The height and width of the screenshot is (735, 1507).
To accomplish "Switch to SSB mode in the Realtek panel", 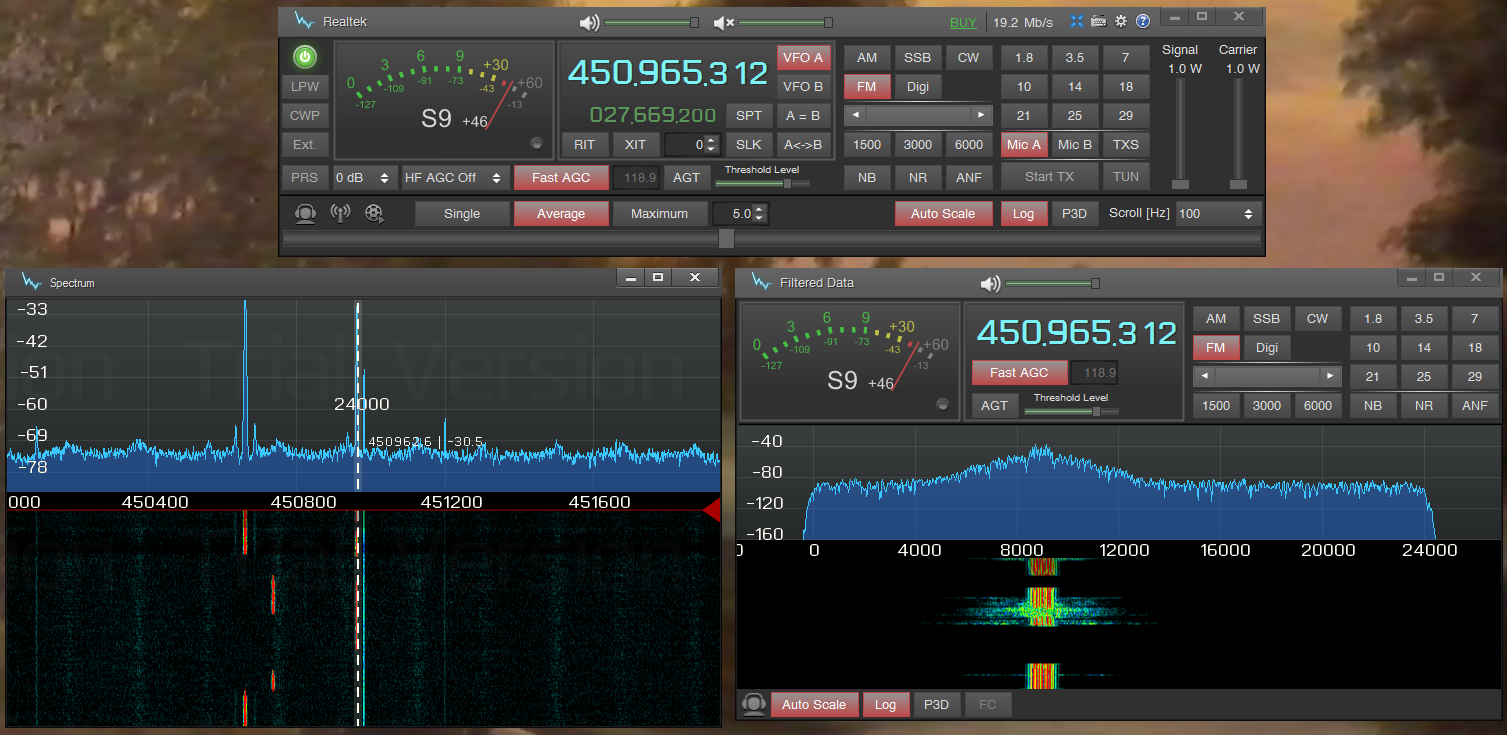I will coord(917,57).
